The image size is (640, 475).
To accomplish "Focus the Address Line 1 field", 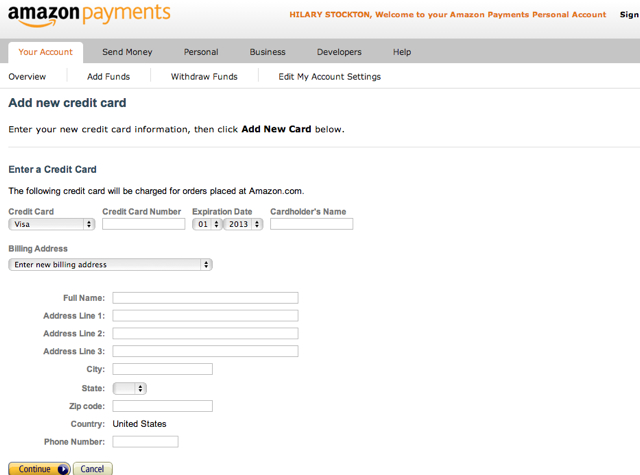I will click(x=205, y=316).
